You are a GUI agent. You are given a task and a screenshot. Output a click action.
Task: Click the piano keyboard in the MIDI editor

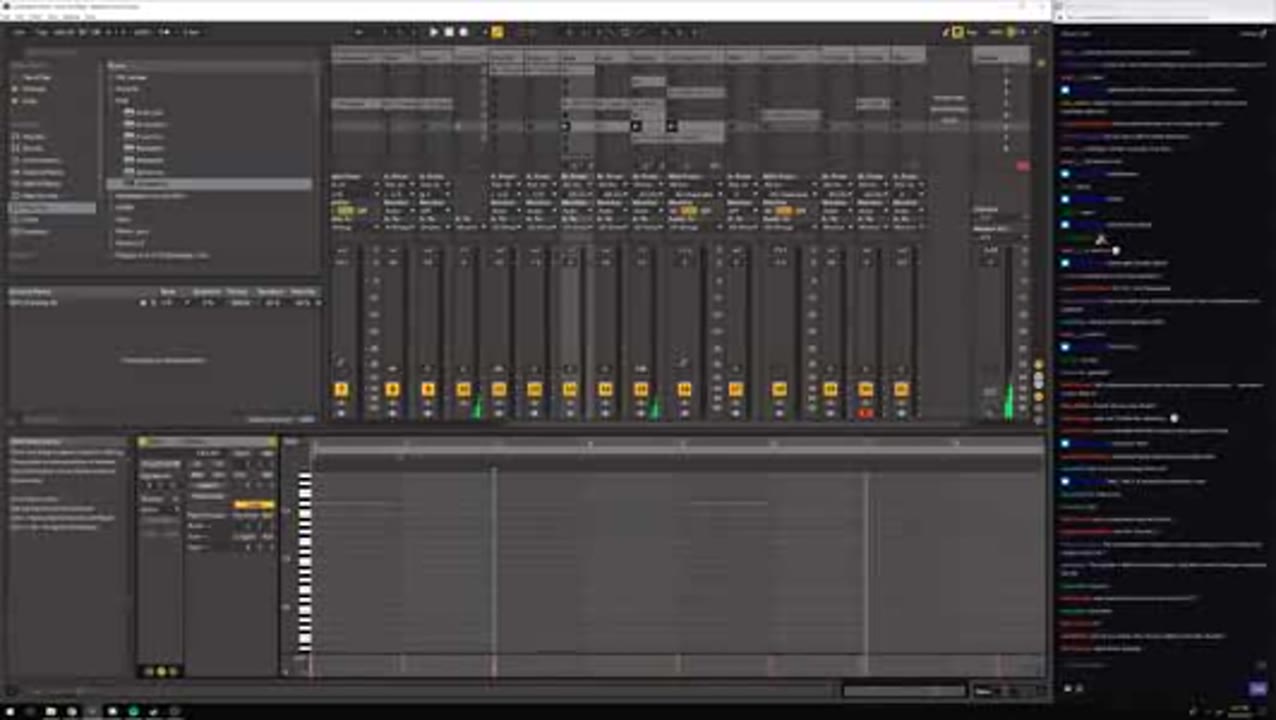[x=305, y=562]
